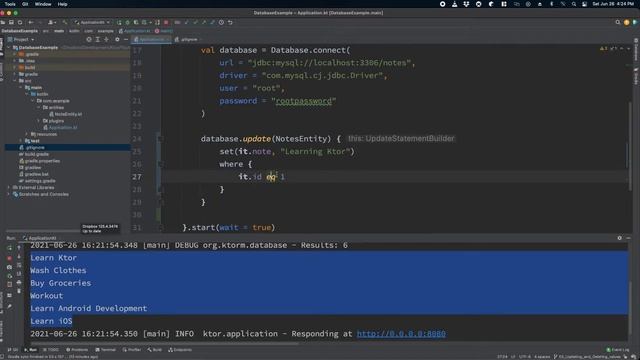Click the Forward navigation arrow
This screenshot has width=640, height=360.
click(40, 22)
